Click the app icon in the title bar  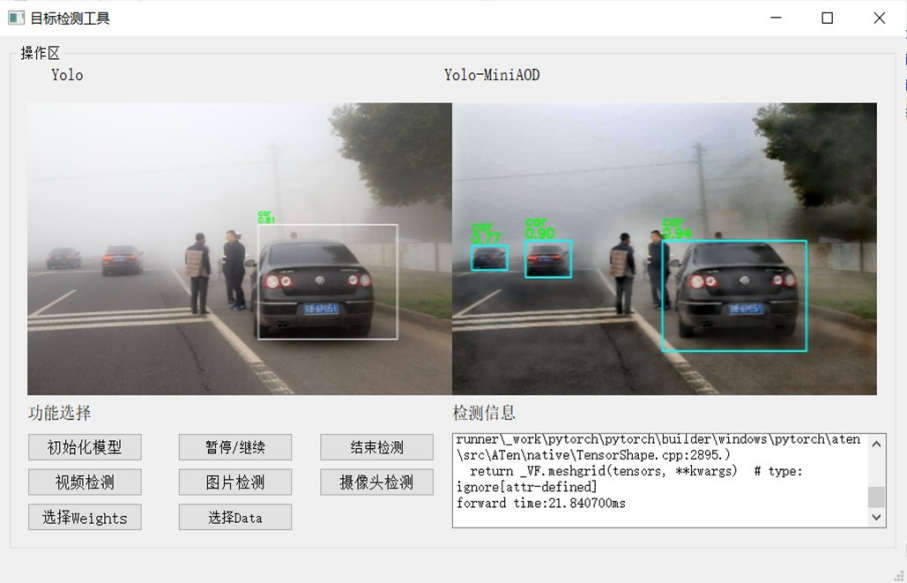pos(16,18)
